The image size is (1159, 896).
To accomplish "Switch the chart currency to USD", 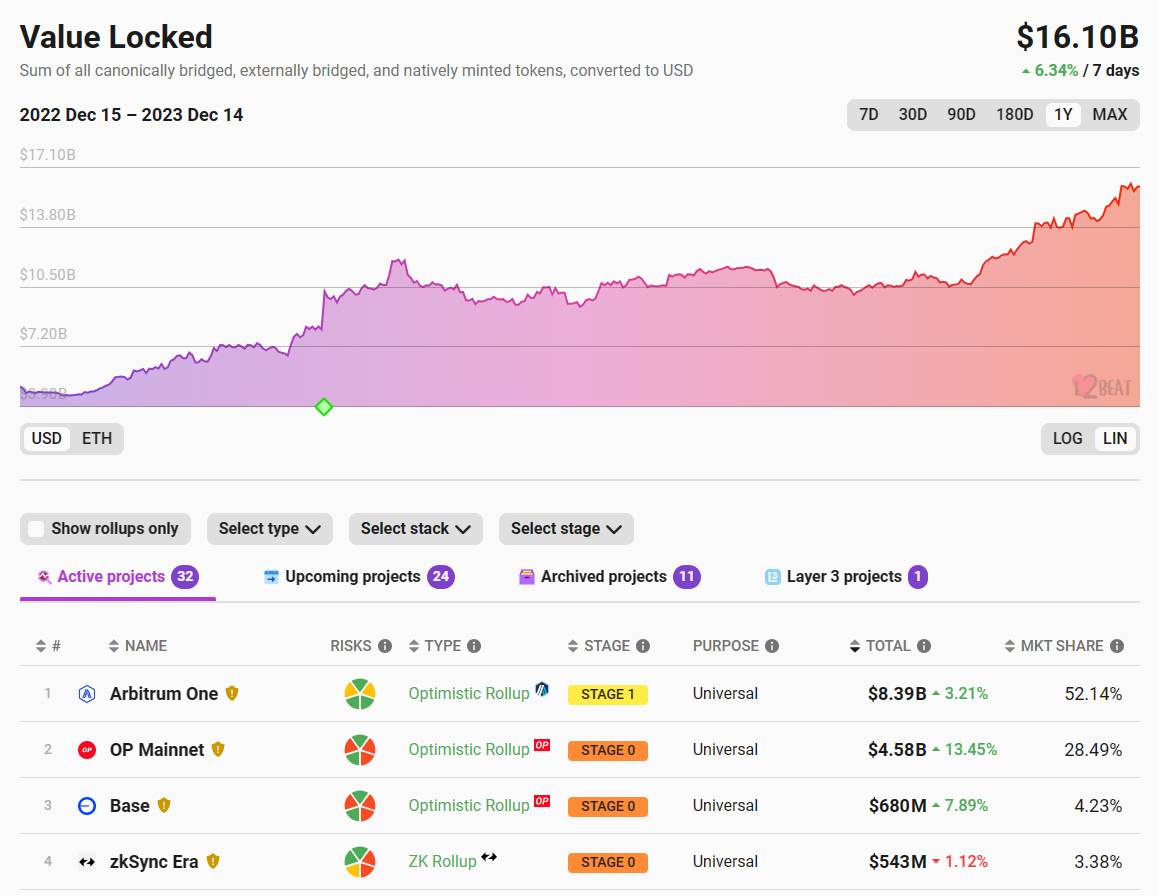I will [x=47, y=438].
